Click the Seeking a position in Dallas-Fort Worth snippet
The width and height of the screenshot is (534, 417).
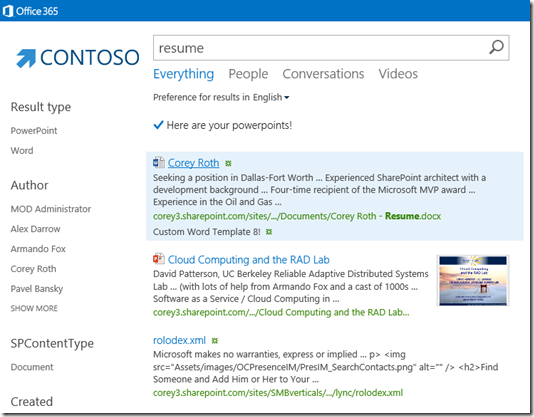[x=319, y=190]
